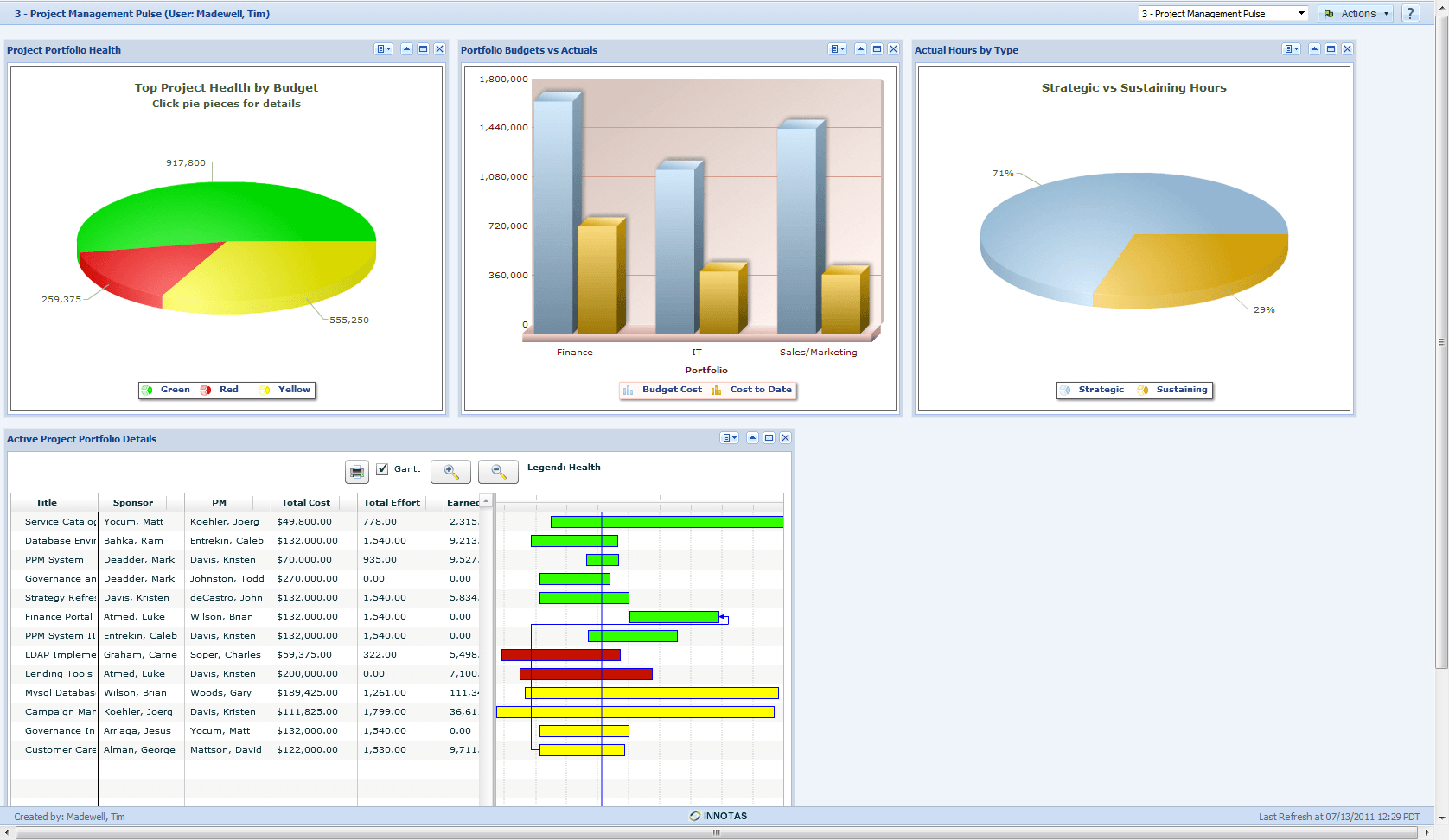This screenshot has width=1449, height=840.
Task: Maximize the Active Project Portfolio Details panel
Action: point(769,438)
